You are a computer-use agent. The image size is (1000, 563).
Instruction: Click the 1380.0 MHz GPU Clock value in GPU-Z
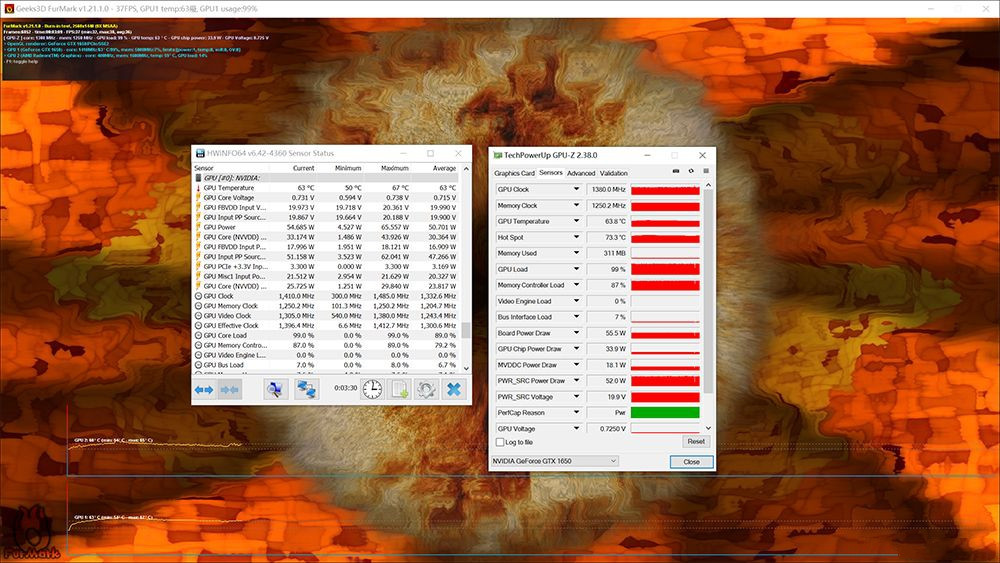(607, 189)
